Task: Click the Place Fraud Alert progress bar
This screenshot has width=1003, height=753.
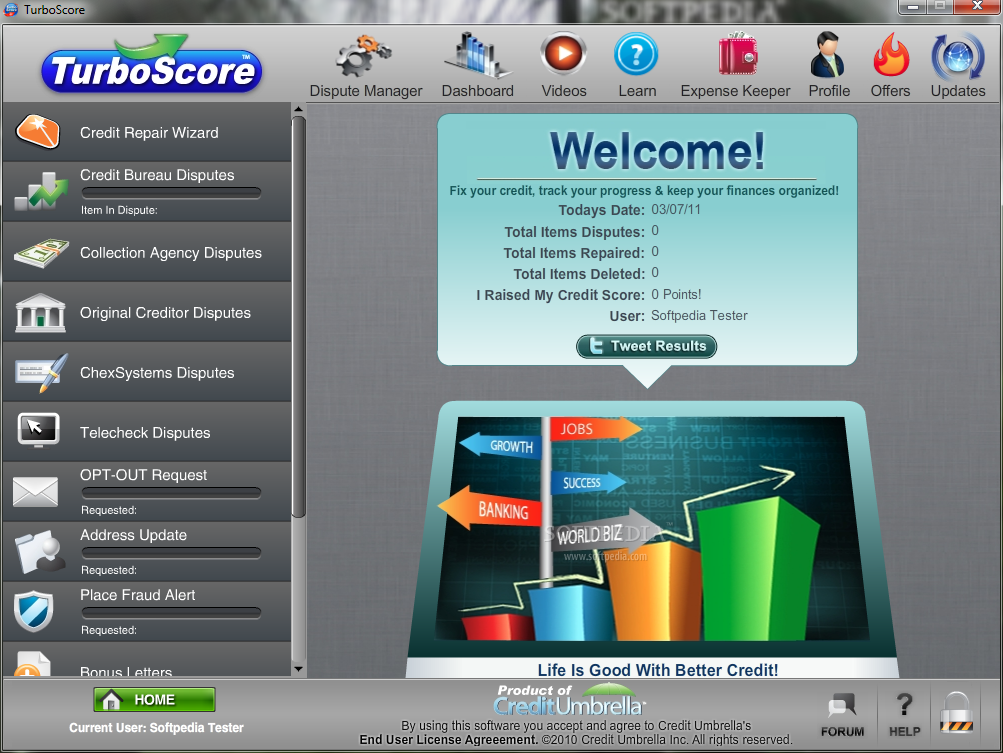Action: click(x=171, y=612)
